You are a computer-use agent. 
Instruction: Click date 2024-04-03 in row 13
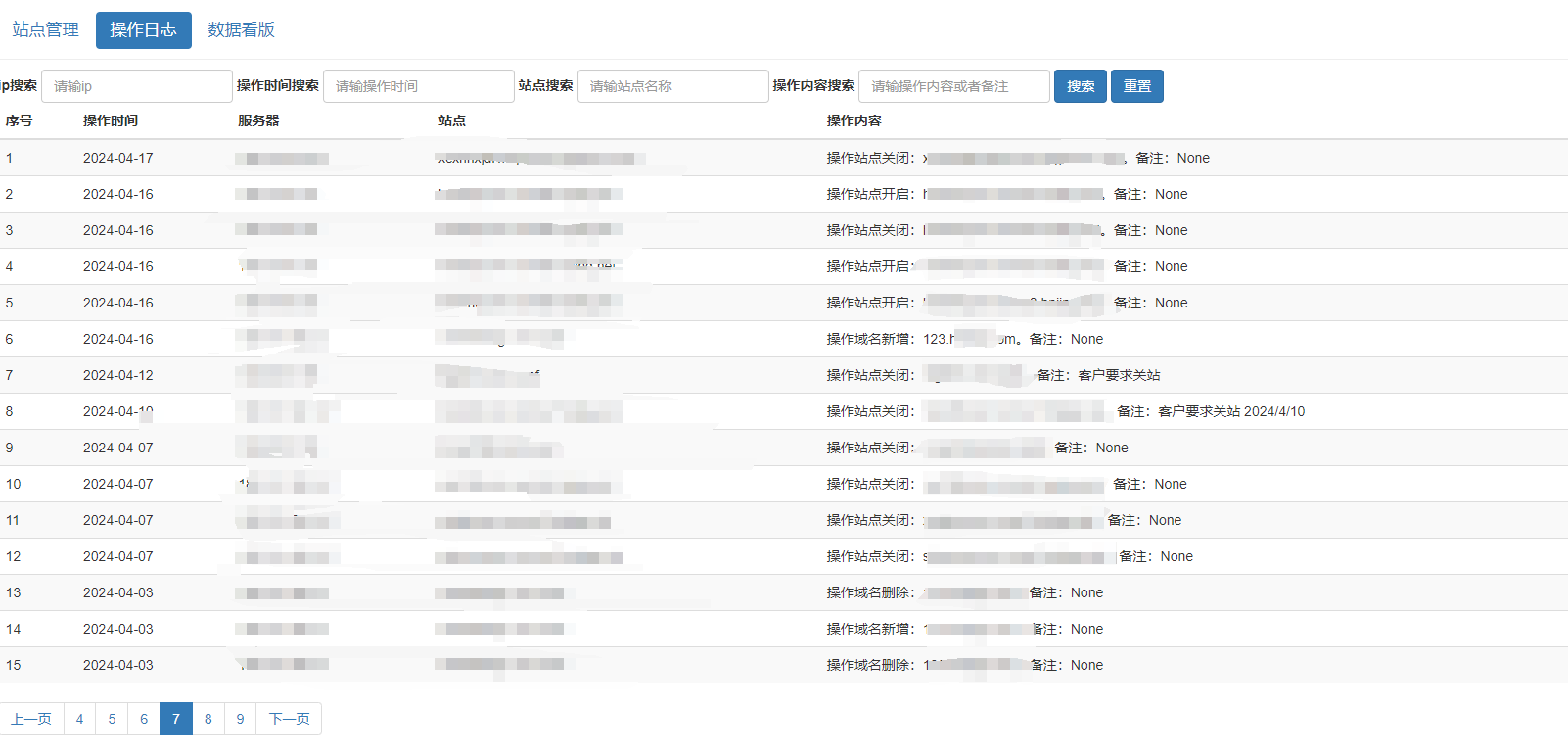118,592
